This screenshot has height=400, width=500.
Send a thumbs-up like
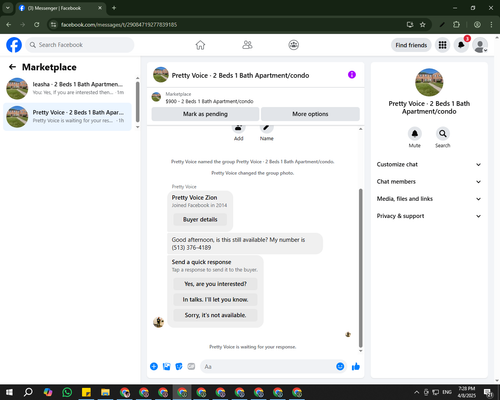pos(356,367)
